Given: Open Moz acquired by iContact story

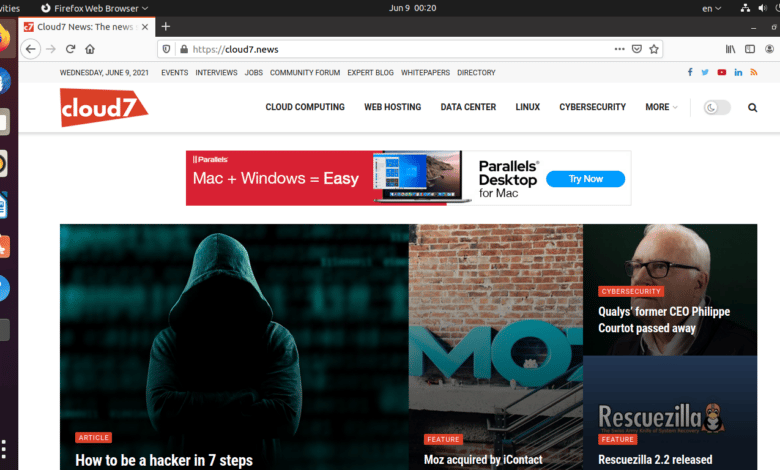Looking at the screenshot, I should click(483, 460).
